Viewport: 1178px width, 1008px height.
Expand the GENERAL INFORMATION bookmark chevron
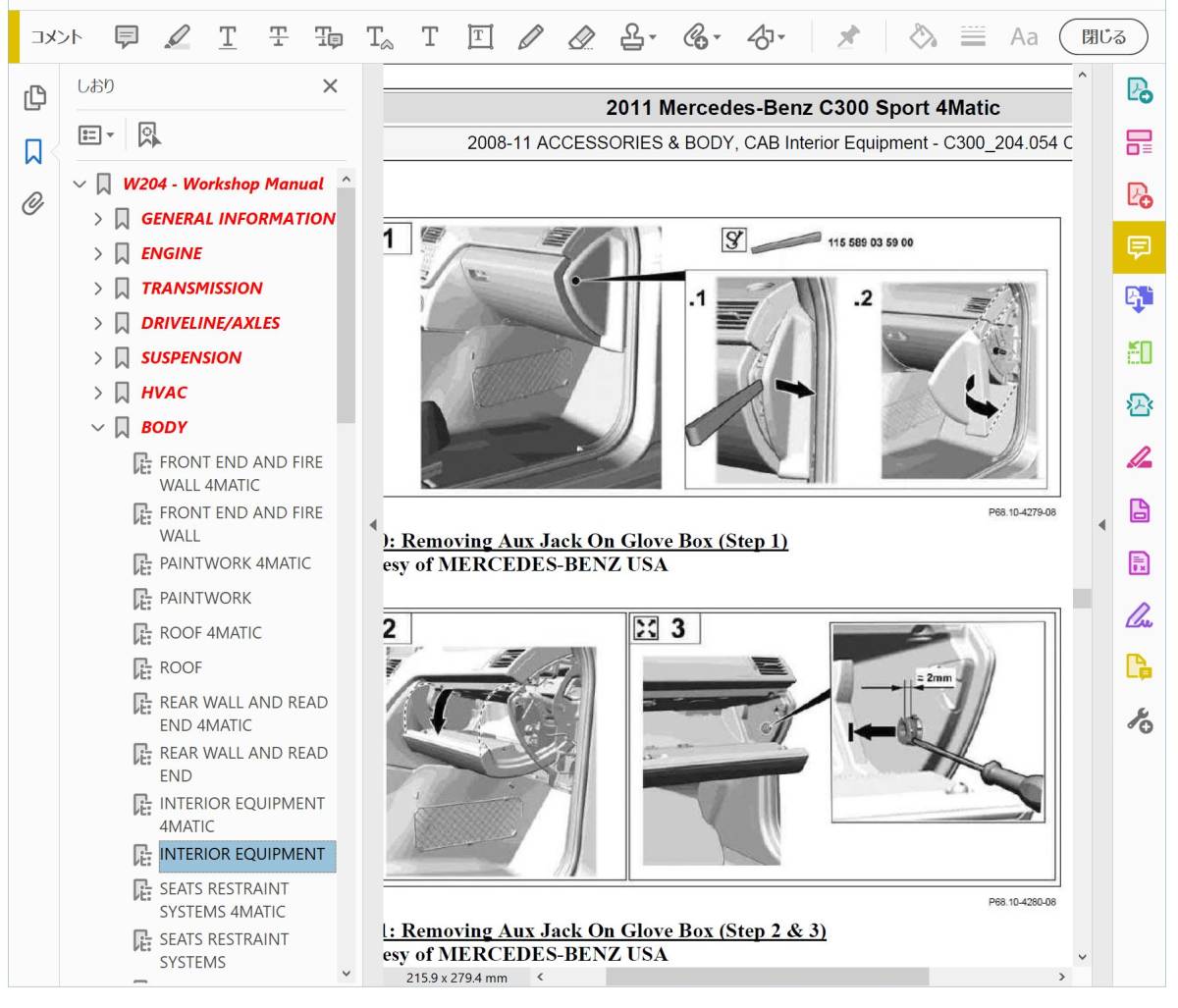(x=98, y=219)
